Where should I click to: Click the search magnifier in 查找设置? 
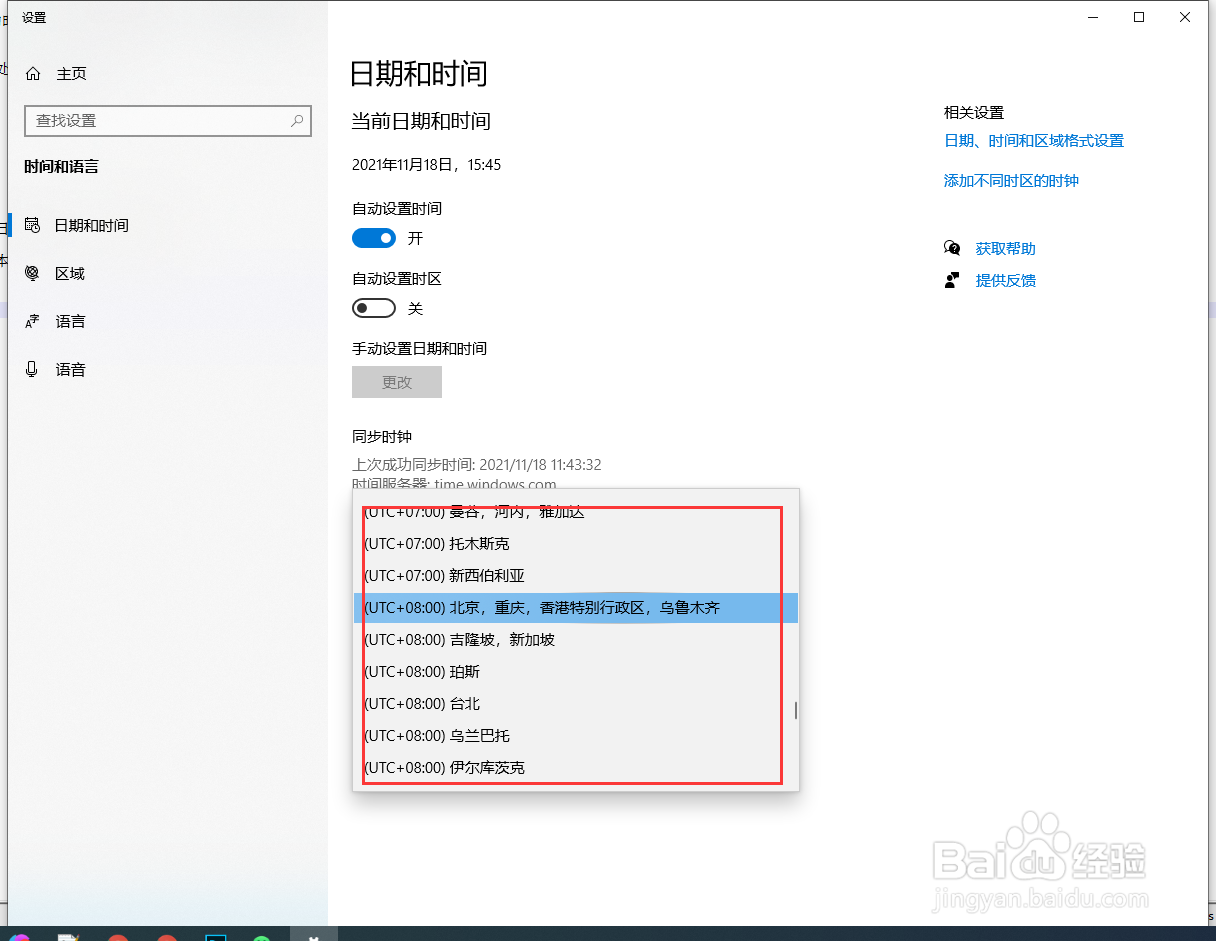click(297, 121)
